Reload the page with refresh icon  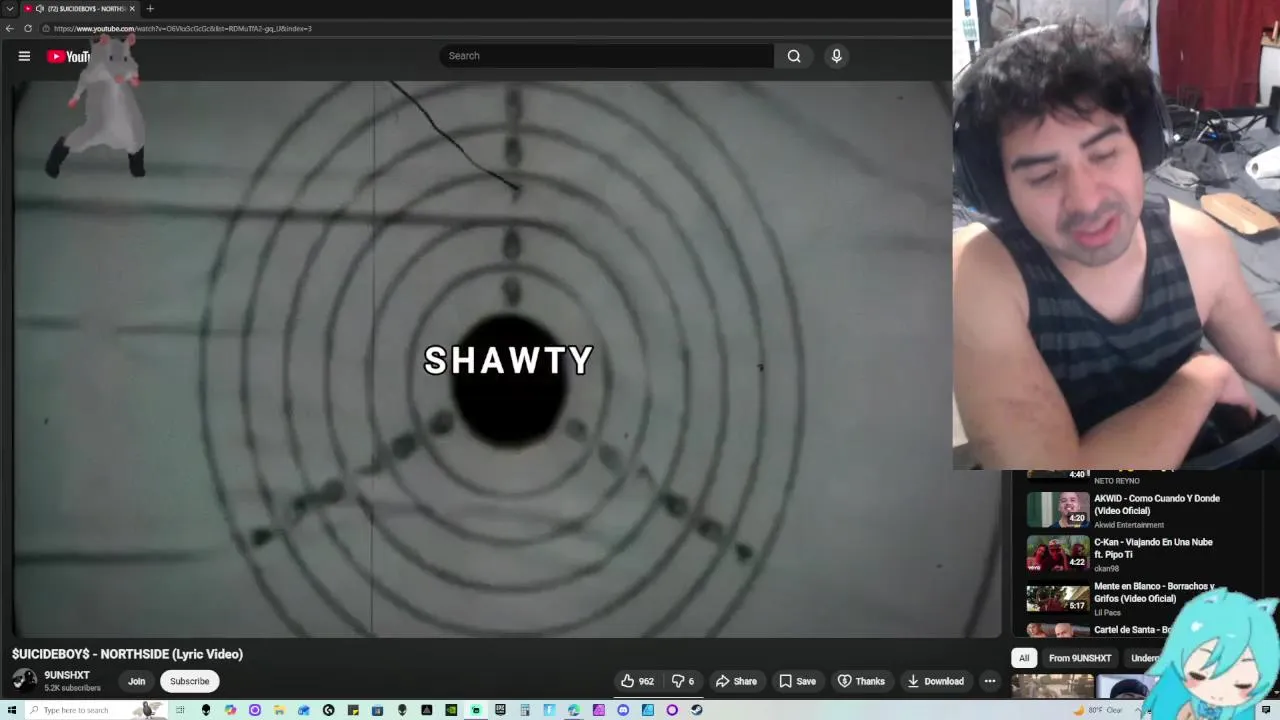tap(27, 28)
